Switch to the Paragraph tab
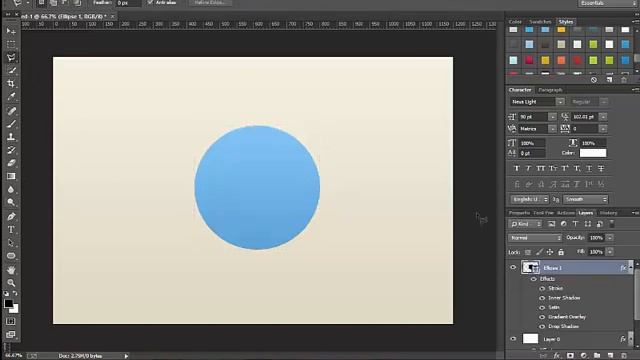 tap(550, 90)
